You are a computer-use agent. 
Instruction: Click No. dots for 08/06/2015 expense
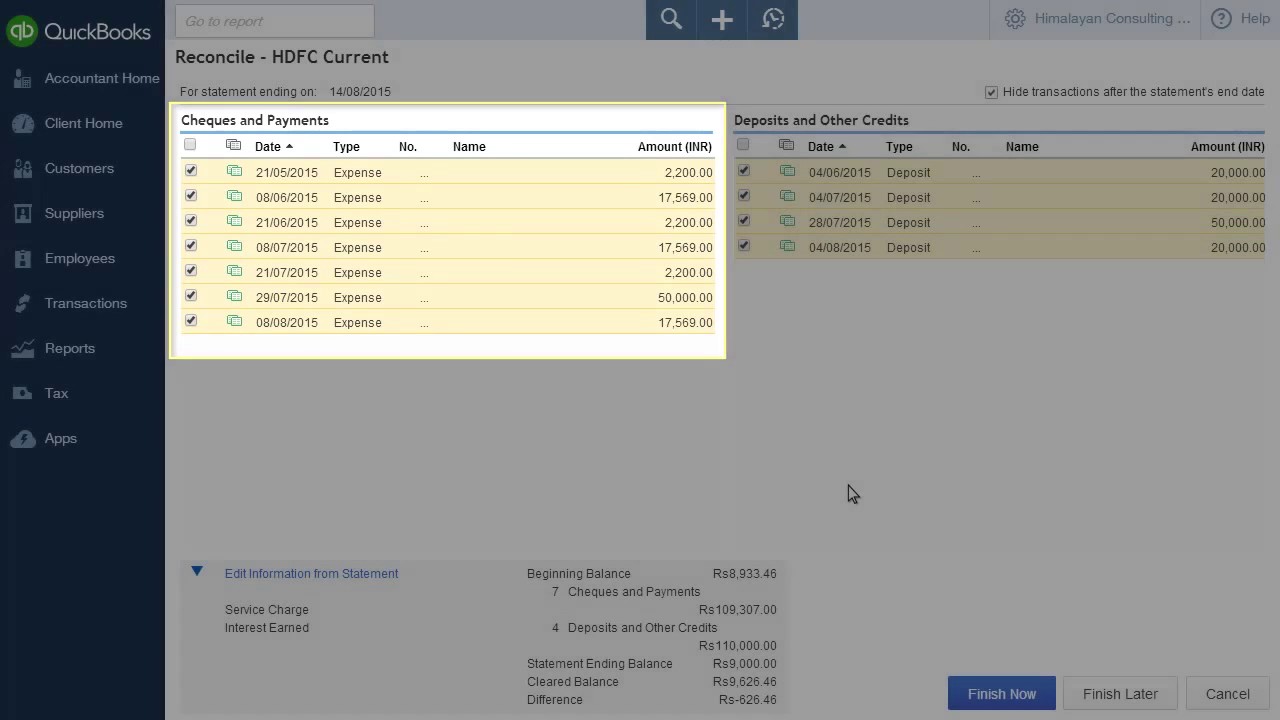click(x=424, y=198)
